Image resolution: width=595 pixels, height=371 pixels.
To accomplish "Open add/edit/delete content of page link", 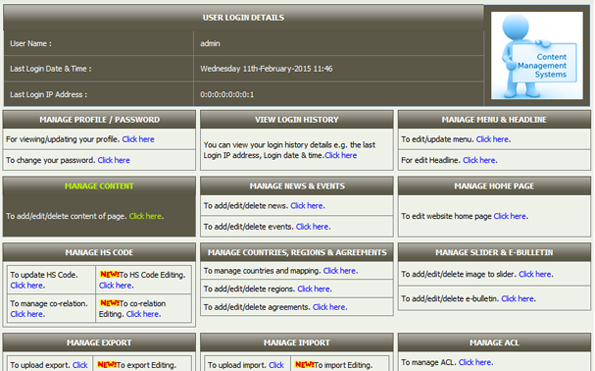I will click(x=145, y=216).
